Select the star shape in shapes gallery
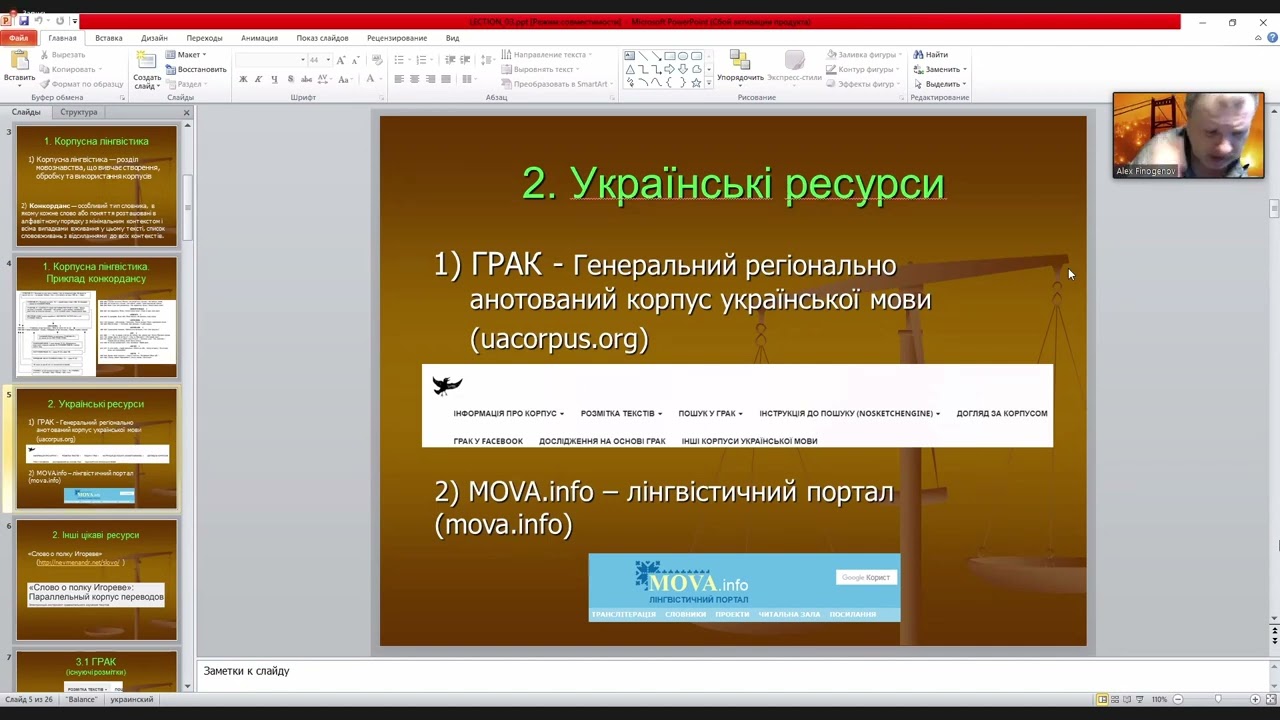This screenshot has height=720, width=1280. tap(696, 83)
